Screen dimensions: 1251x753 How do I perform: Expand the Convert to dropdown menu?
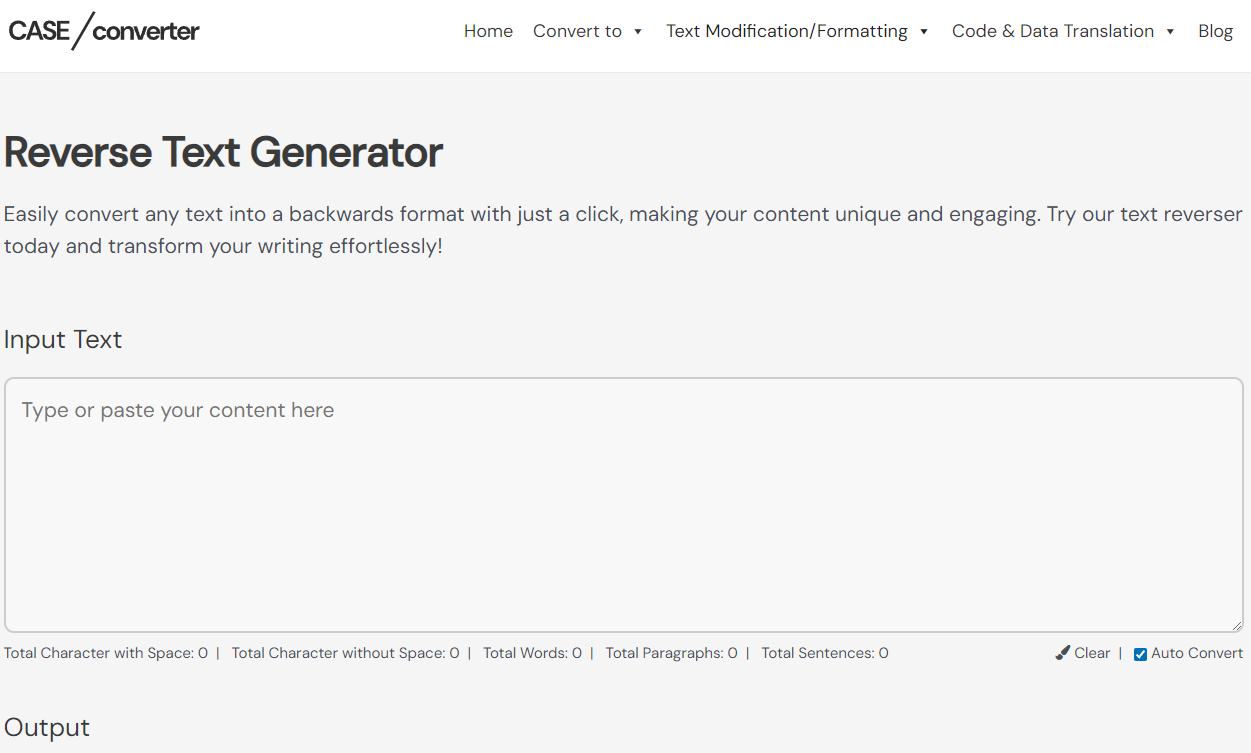coord(588,31)
